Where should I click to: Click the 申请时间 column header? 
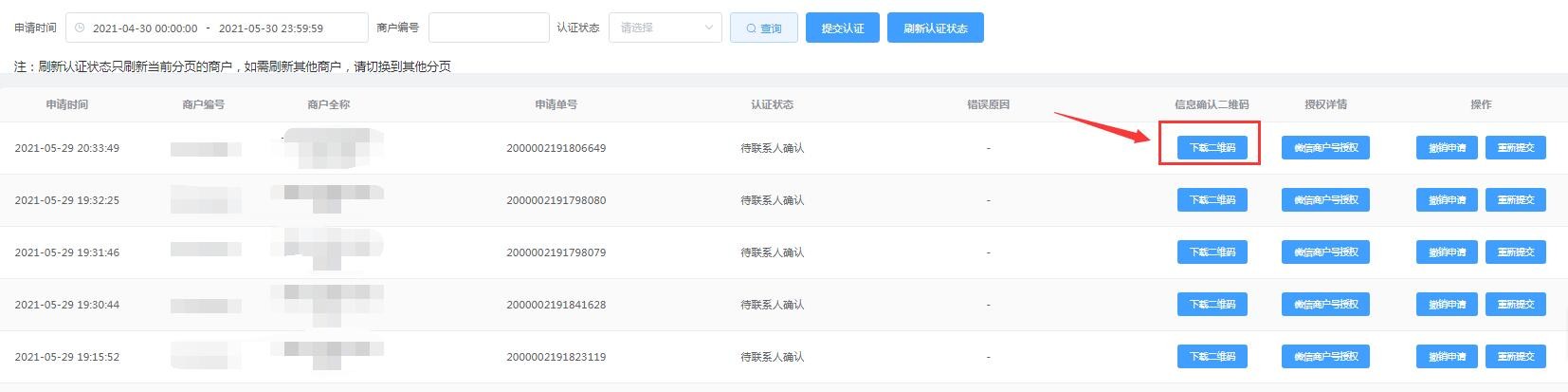[x=67, y=104]
